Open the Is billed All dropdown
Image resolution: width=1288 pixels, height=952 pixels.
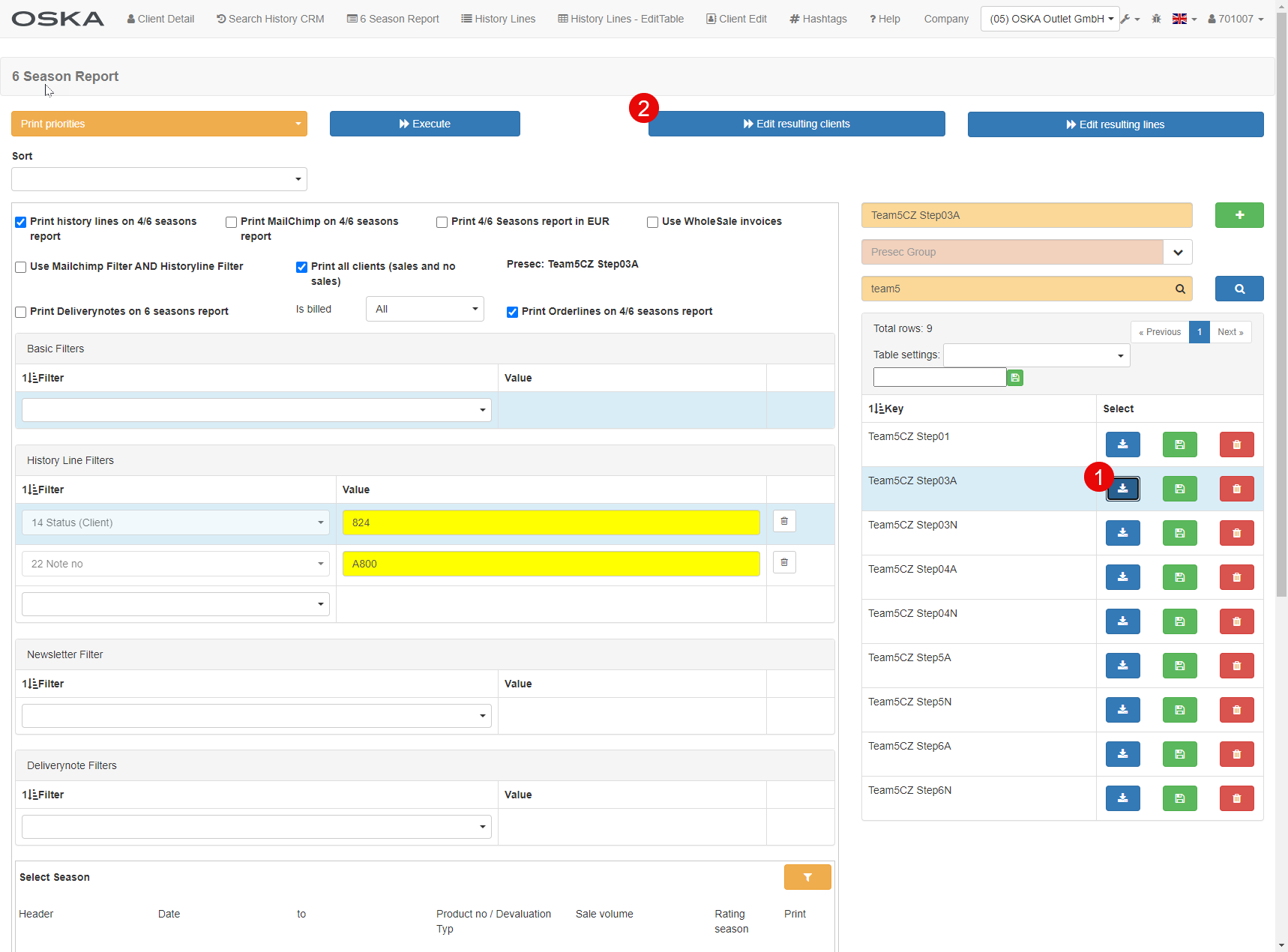(424, 309)
